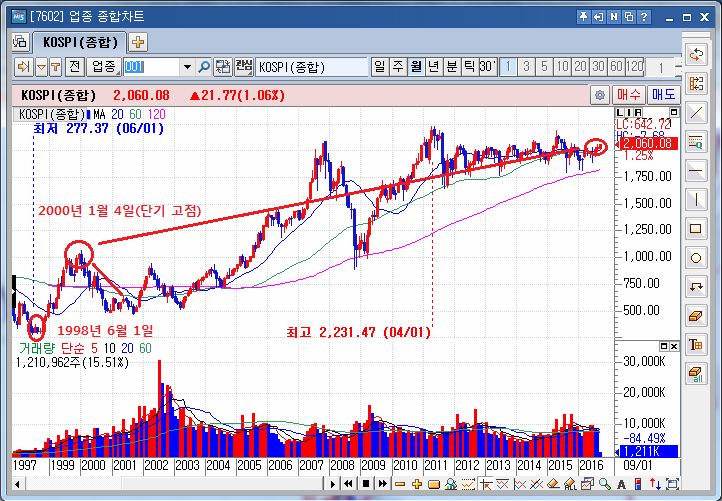Switch chart to daily (일) period
This screenshot has height=501, width=722.
tap(380, 67)
